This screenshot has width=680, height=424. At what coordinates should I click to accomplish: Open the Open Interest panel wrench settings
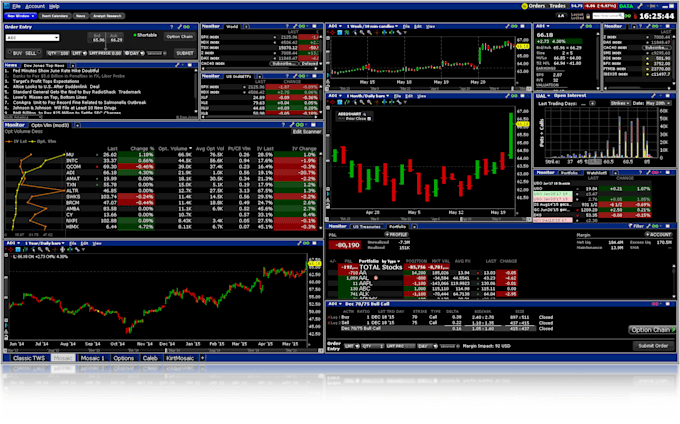point(653,96)
